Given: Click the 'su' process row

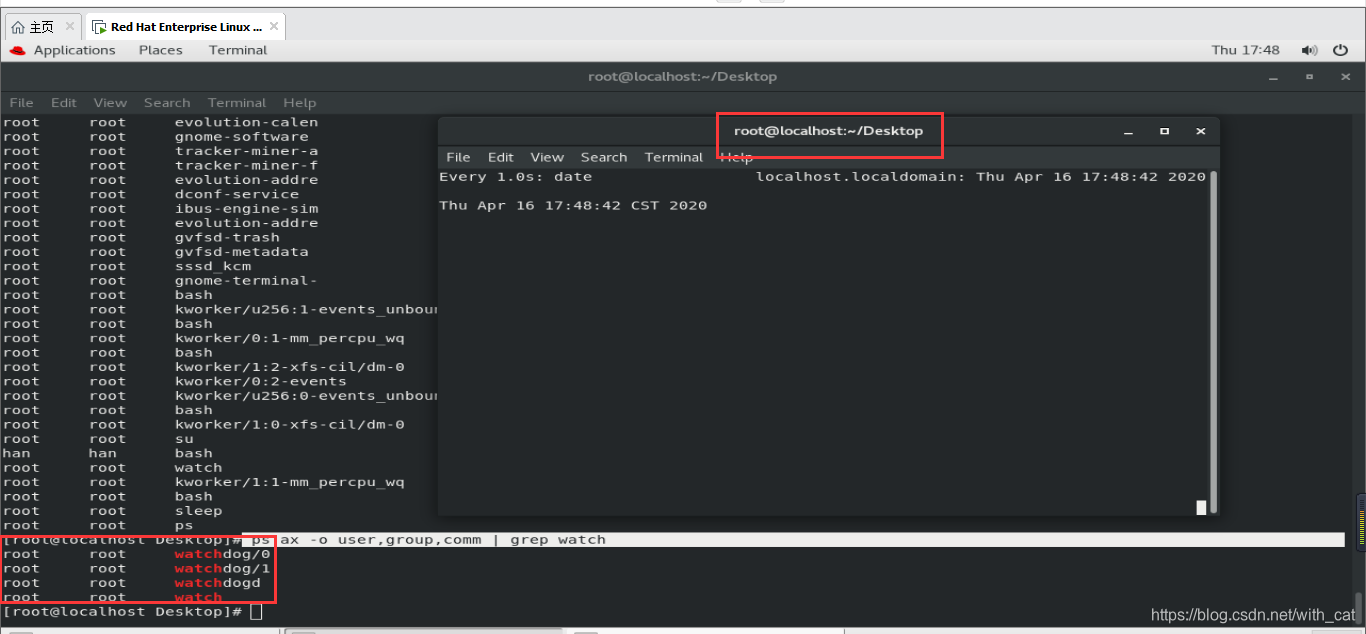Looking at the screenshot, I should coord(98,439).
